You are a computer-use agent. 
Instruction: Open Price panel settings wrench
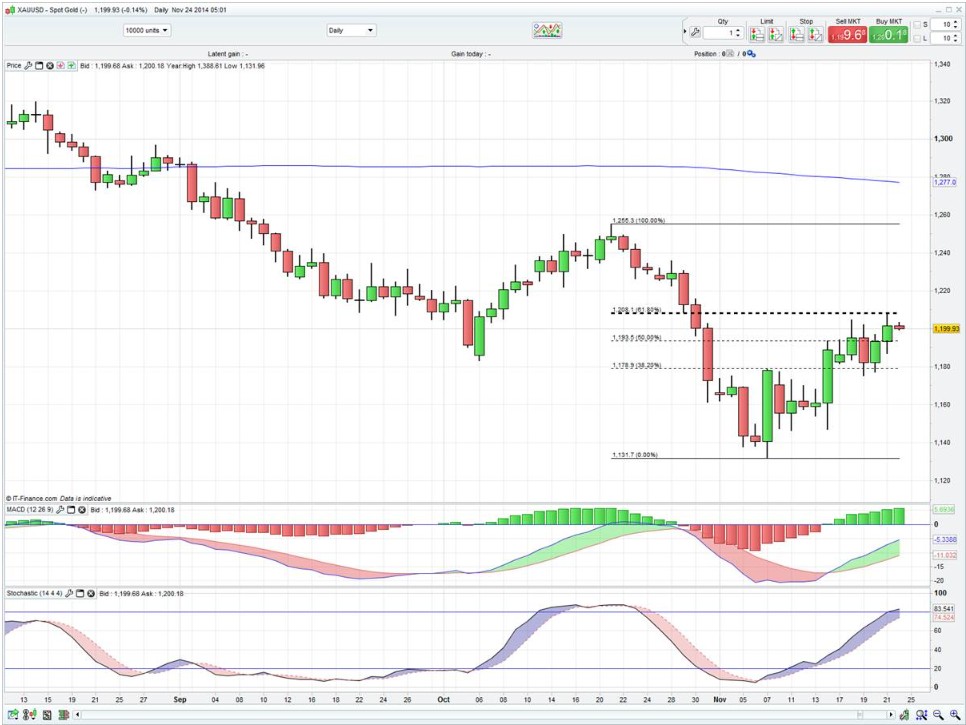click(x=29, y=66)
